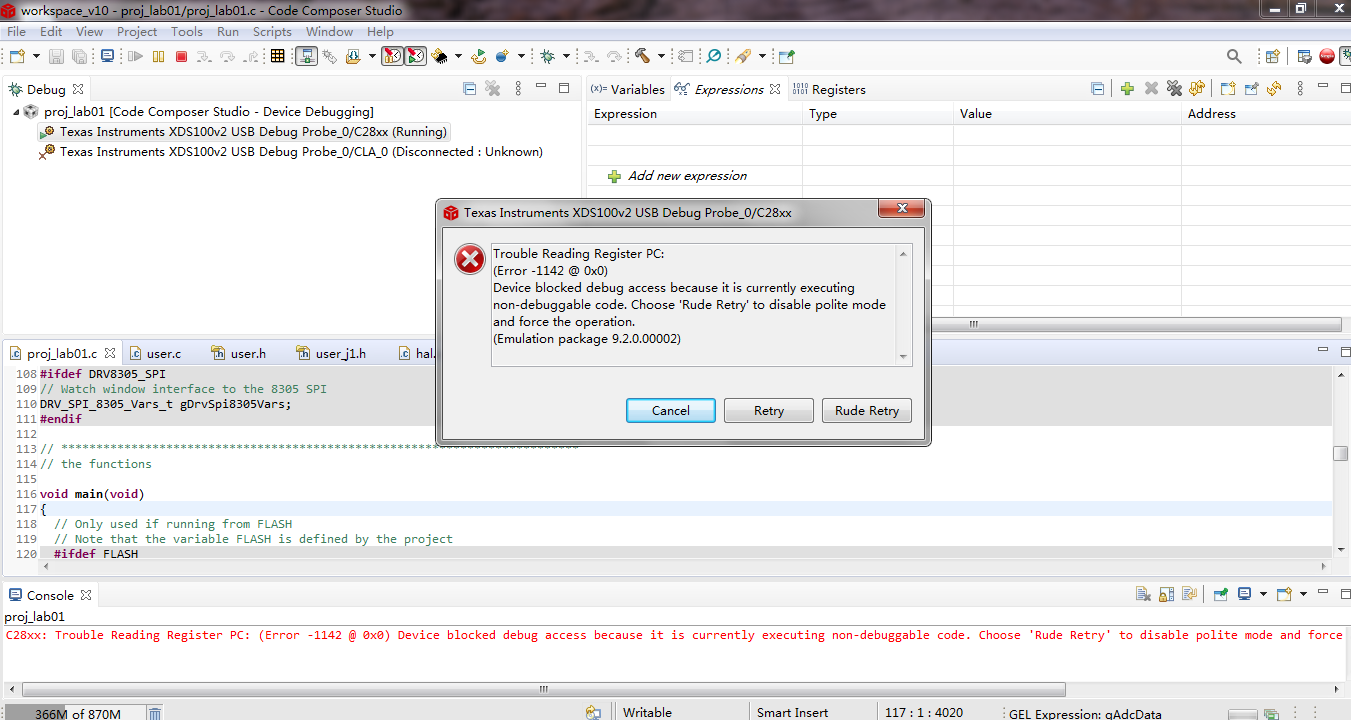Switch to the user.c editor tab
Screen dimensions: 1351x720
(x=157, y=353)
